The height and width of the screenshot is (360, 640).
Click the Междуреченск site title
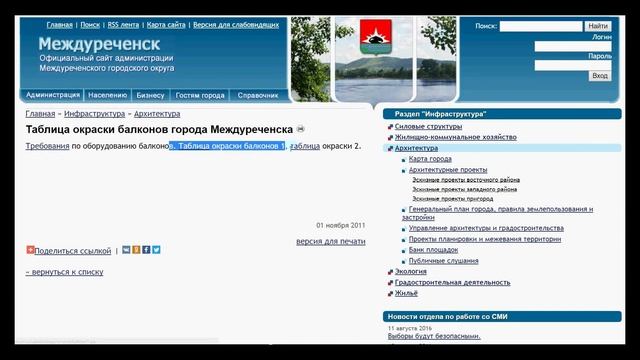100,44
